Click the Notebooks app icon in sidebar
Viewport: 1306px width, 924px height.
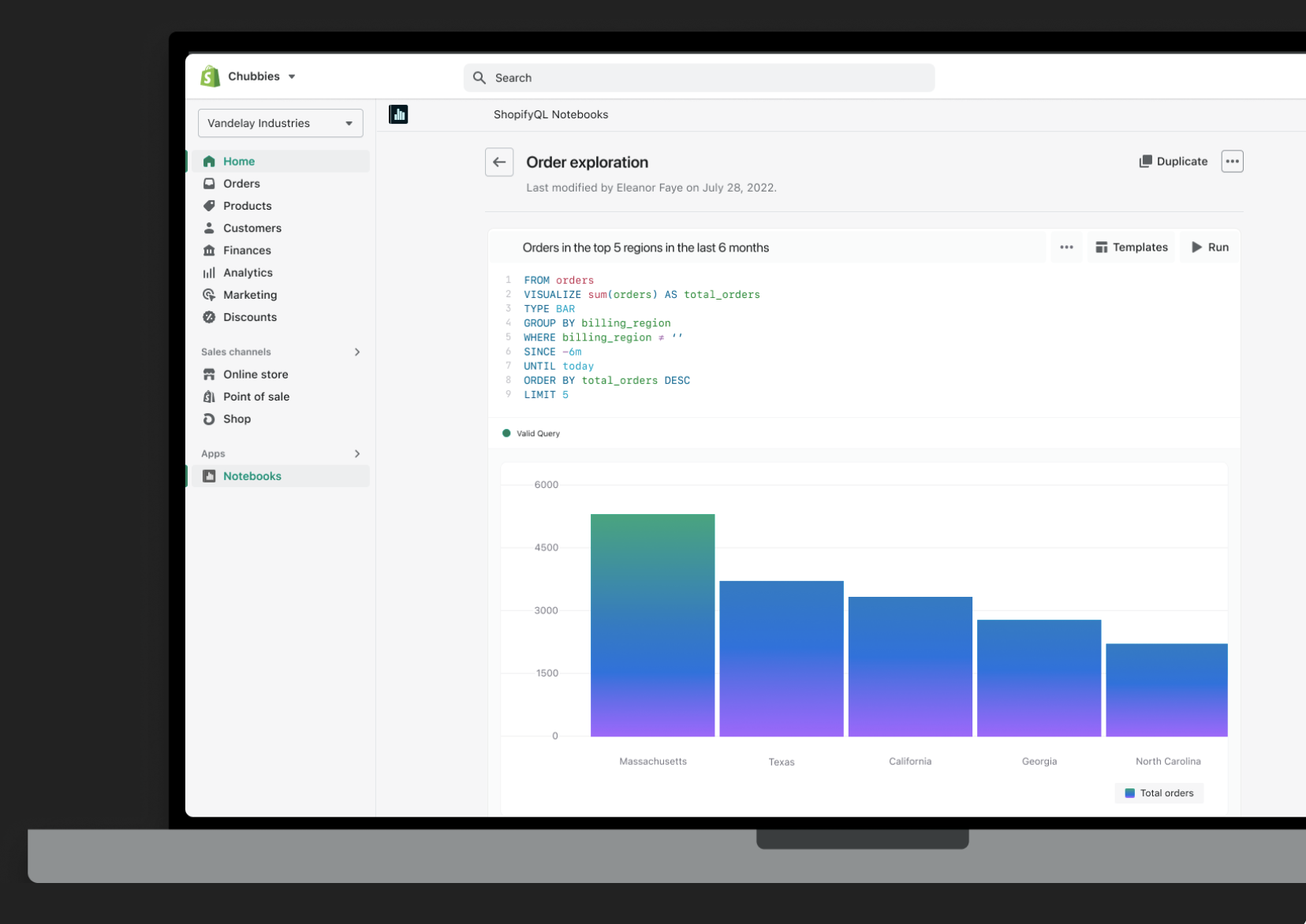click(209, 476)
